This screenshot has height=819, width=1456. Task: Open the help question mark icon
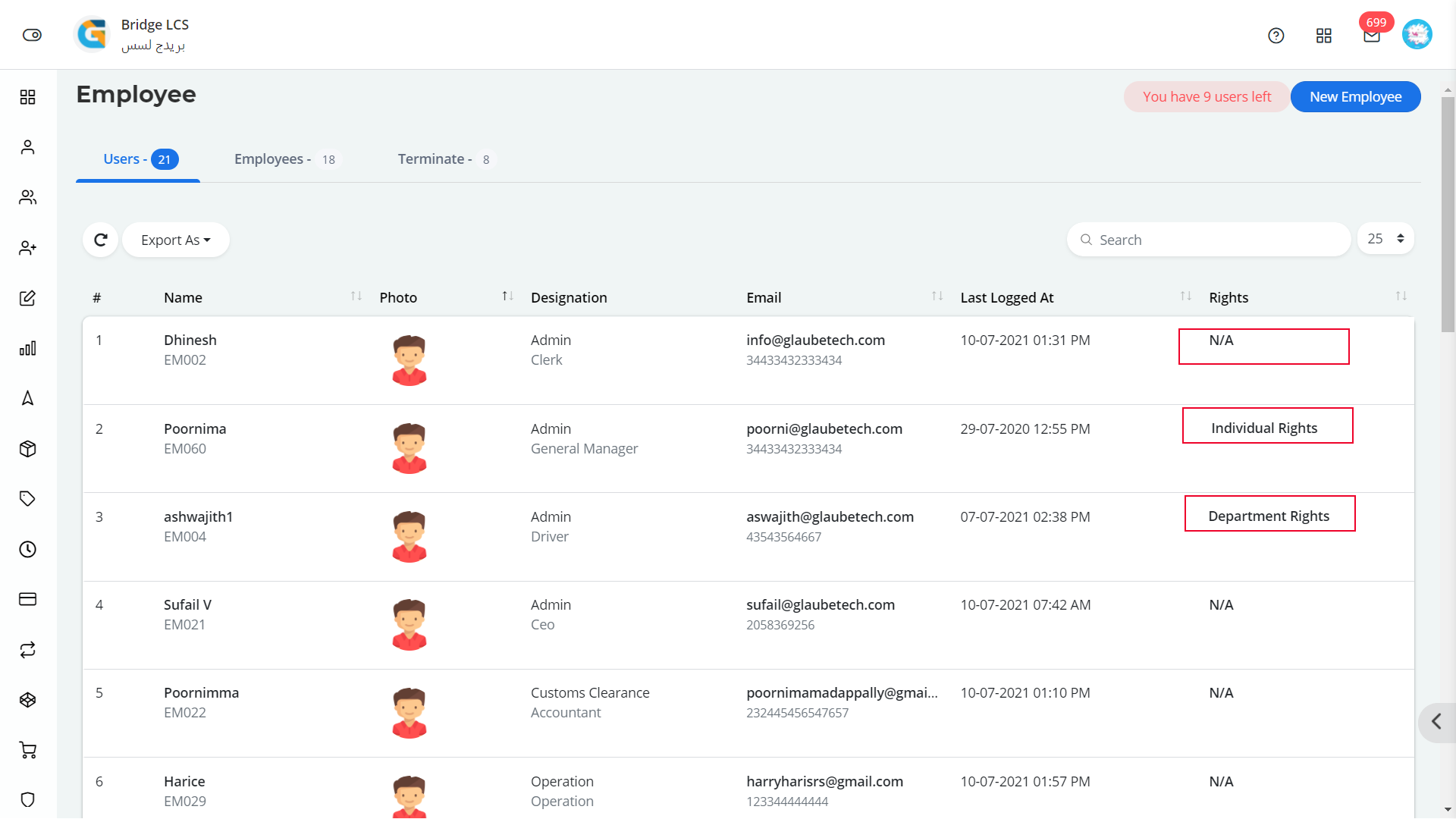point(1276,36)
